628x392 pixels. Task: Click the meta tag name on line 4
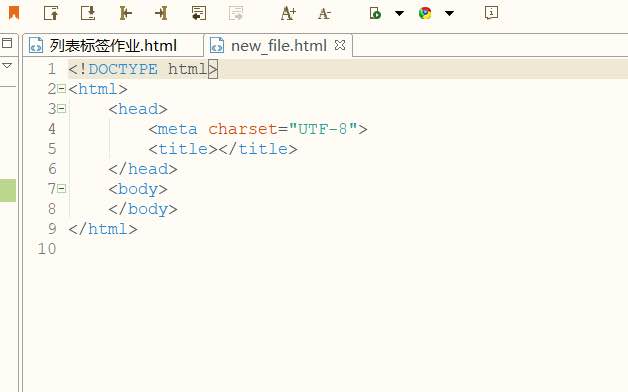[178, 129]
